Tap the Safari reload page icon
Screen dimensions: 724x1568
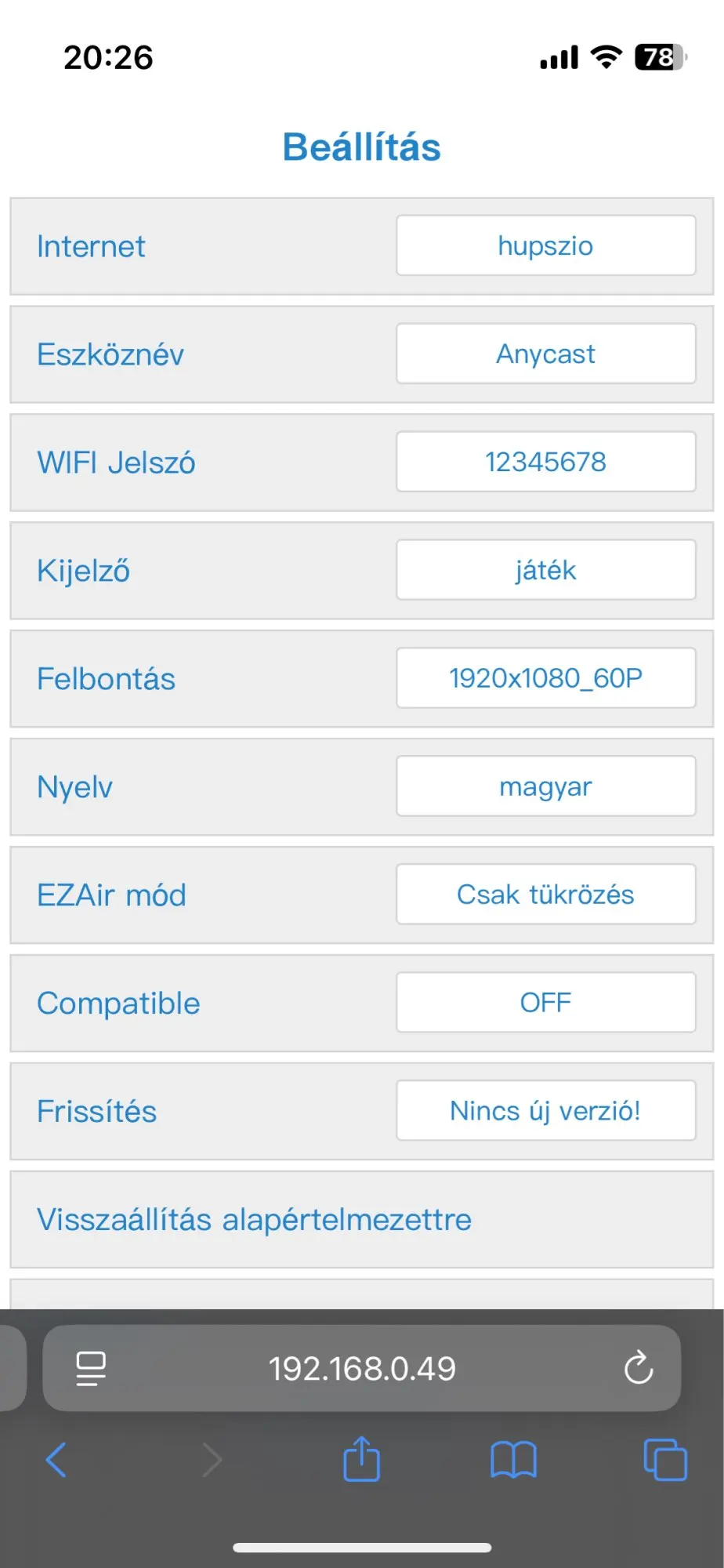[x=639, y=1368]
